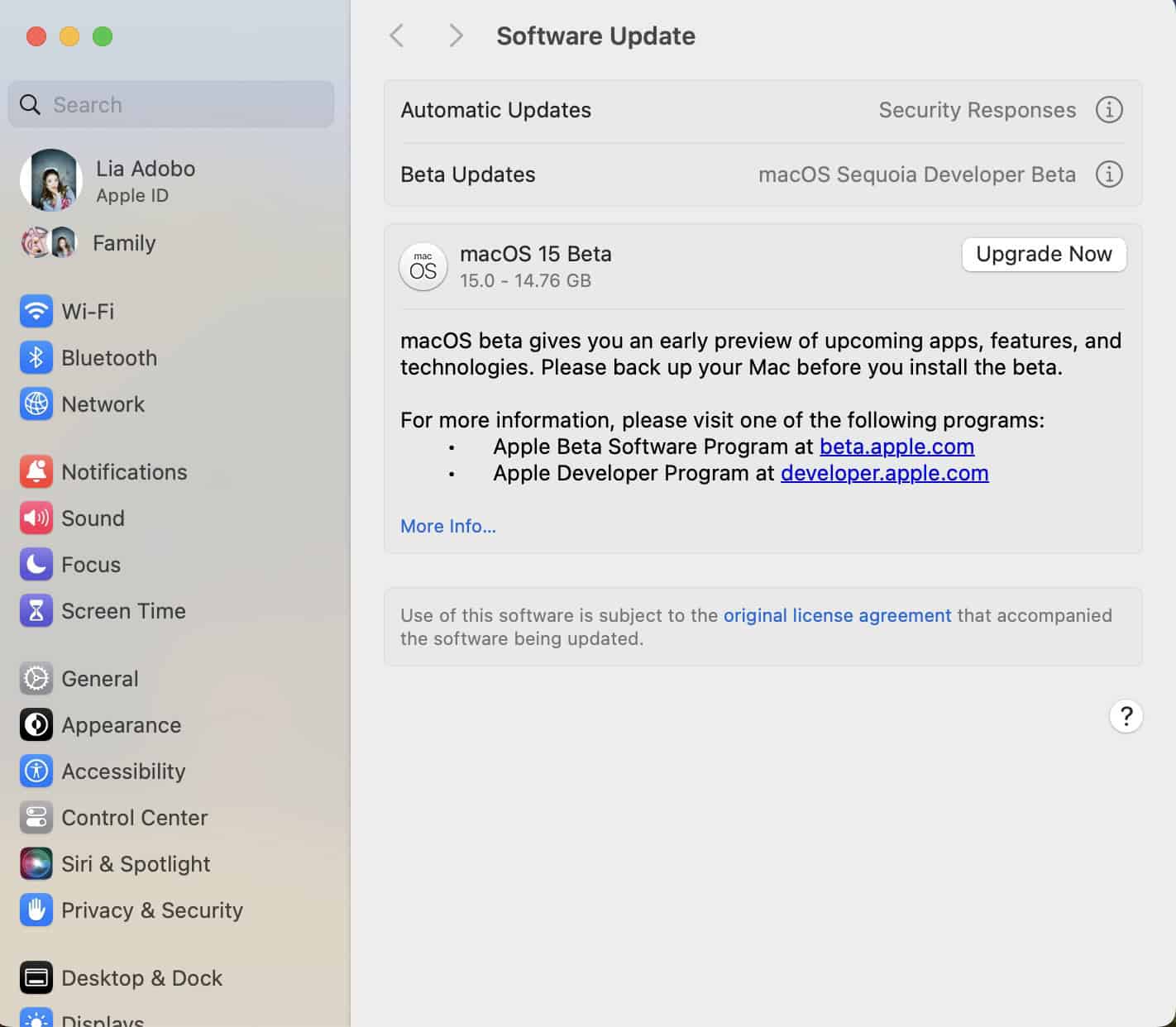Screen dimensions: 1176x1027
Task: Show info for Automatic Updates
Action: (x=1108, y=110)
